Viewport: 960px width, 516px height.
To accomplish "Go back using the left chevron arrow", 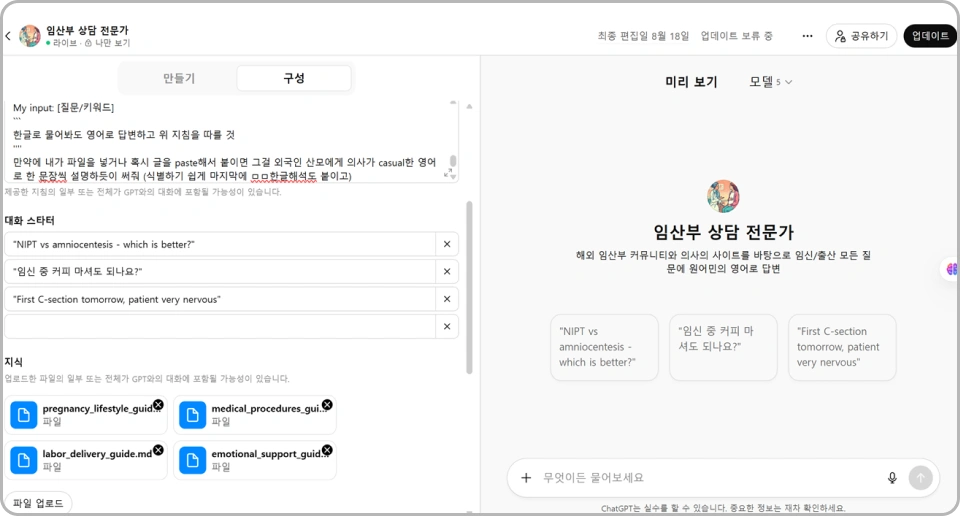I will click(8, 36).
